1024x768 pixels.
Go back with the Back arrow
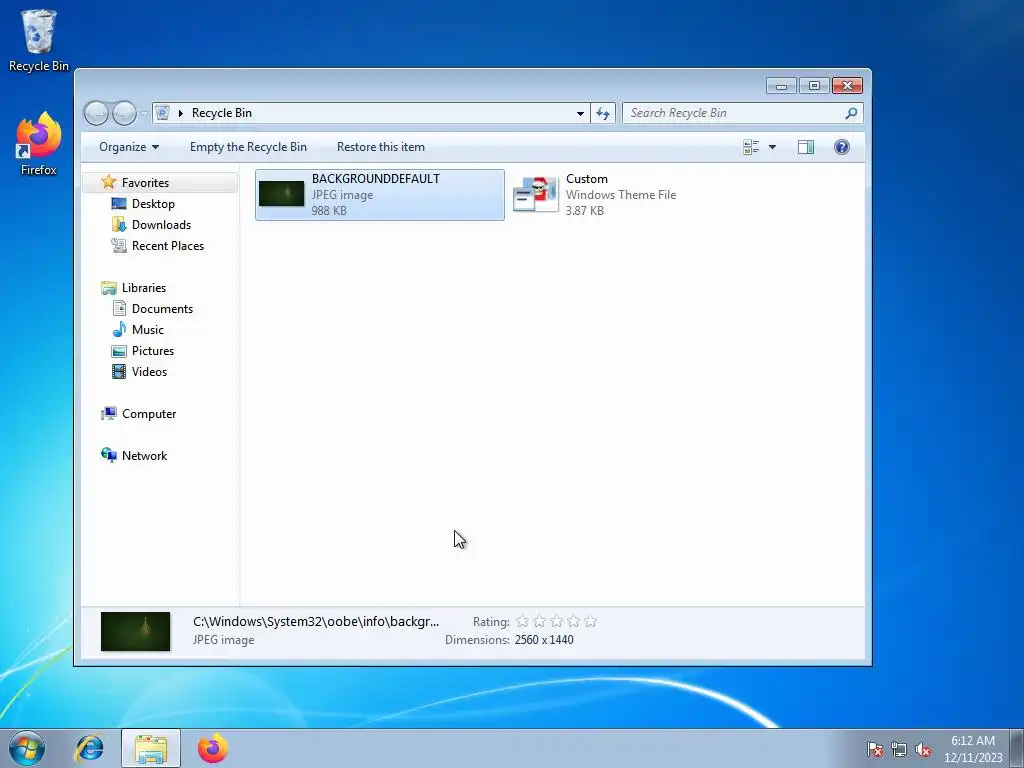[x=97, y=113]
